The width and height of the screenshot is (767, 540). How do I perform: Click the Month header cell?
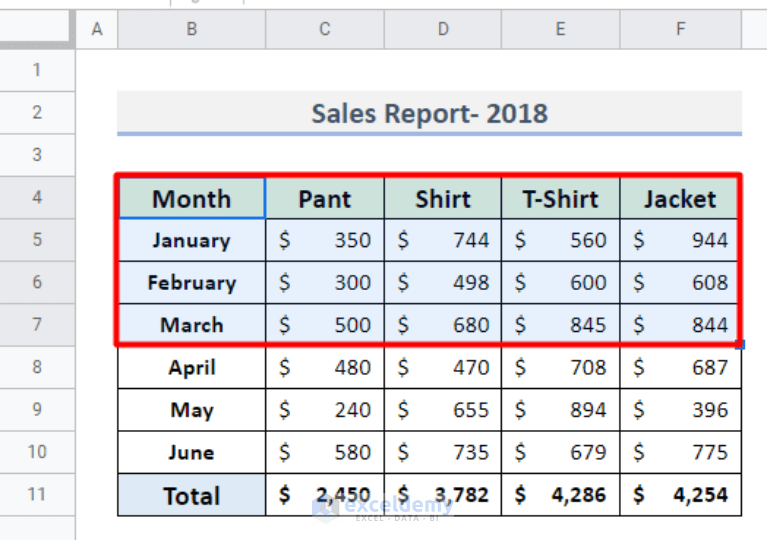coord(192,198)
